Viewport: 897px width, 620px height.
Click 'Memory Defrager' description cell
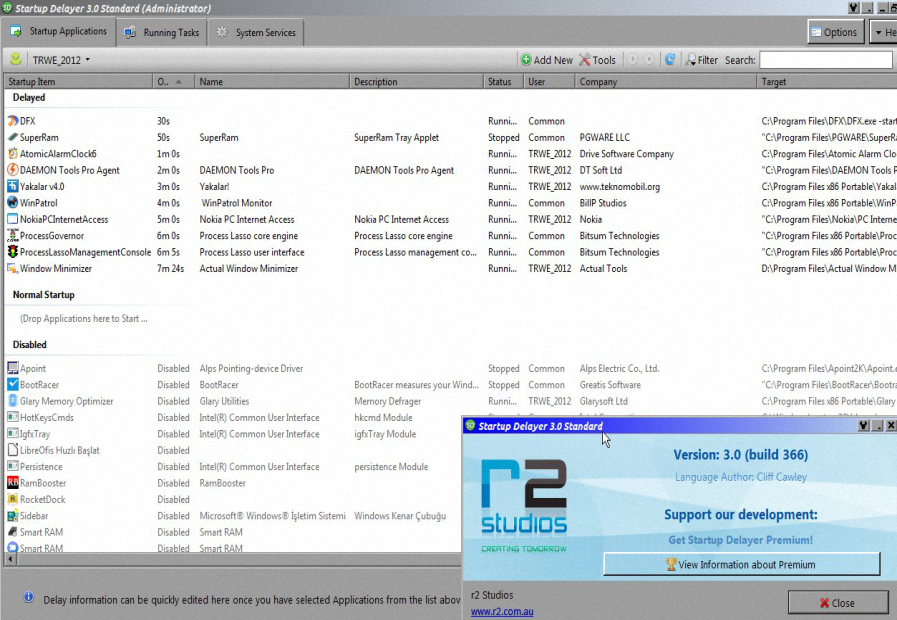[387, 401]
